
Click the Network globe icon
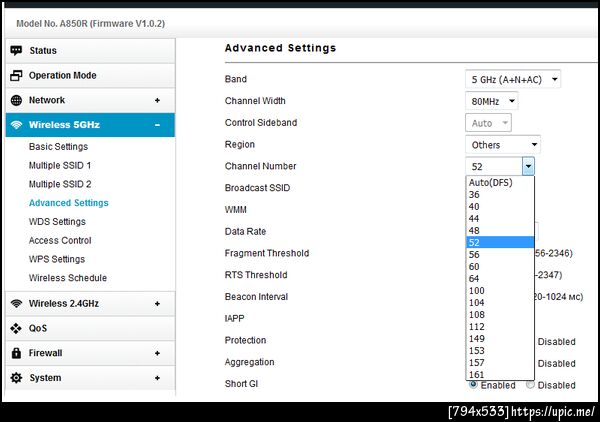[16, 101]
